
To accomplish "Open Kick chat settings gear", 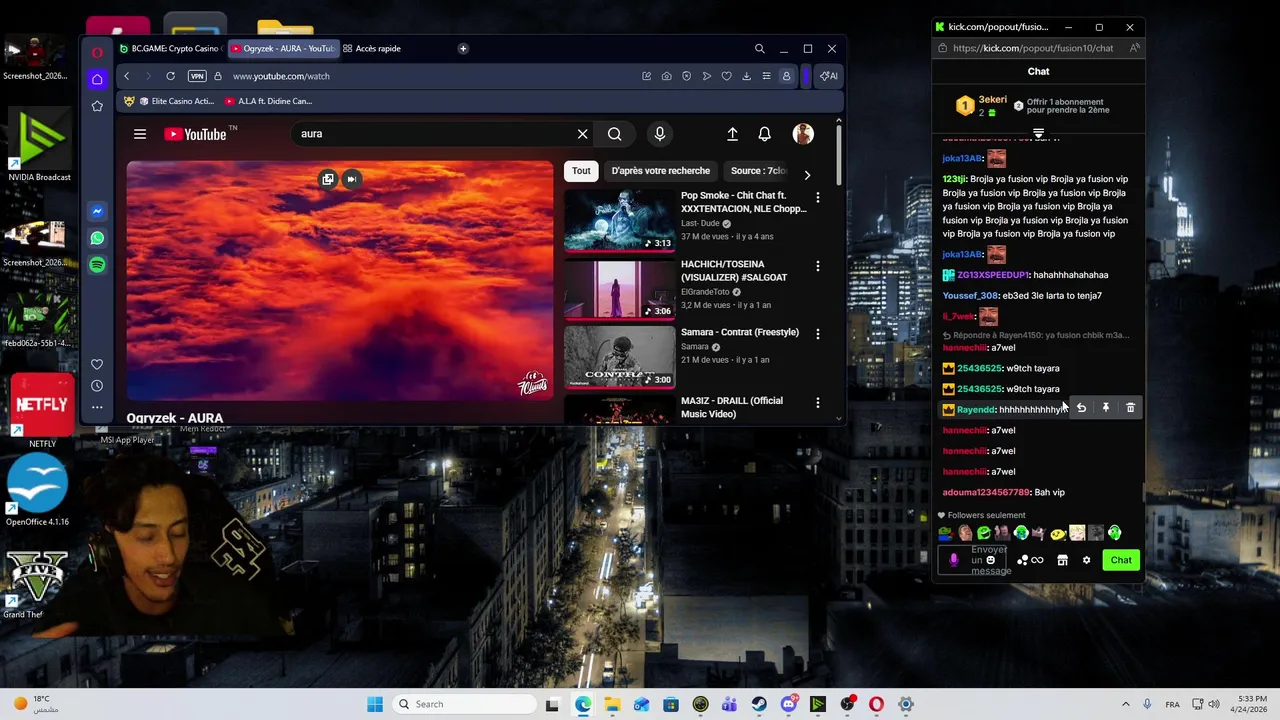I will (1086, 560).
